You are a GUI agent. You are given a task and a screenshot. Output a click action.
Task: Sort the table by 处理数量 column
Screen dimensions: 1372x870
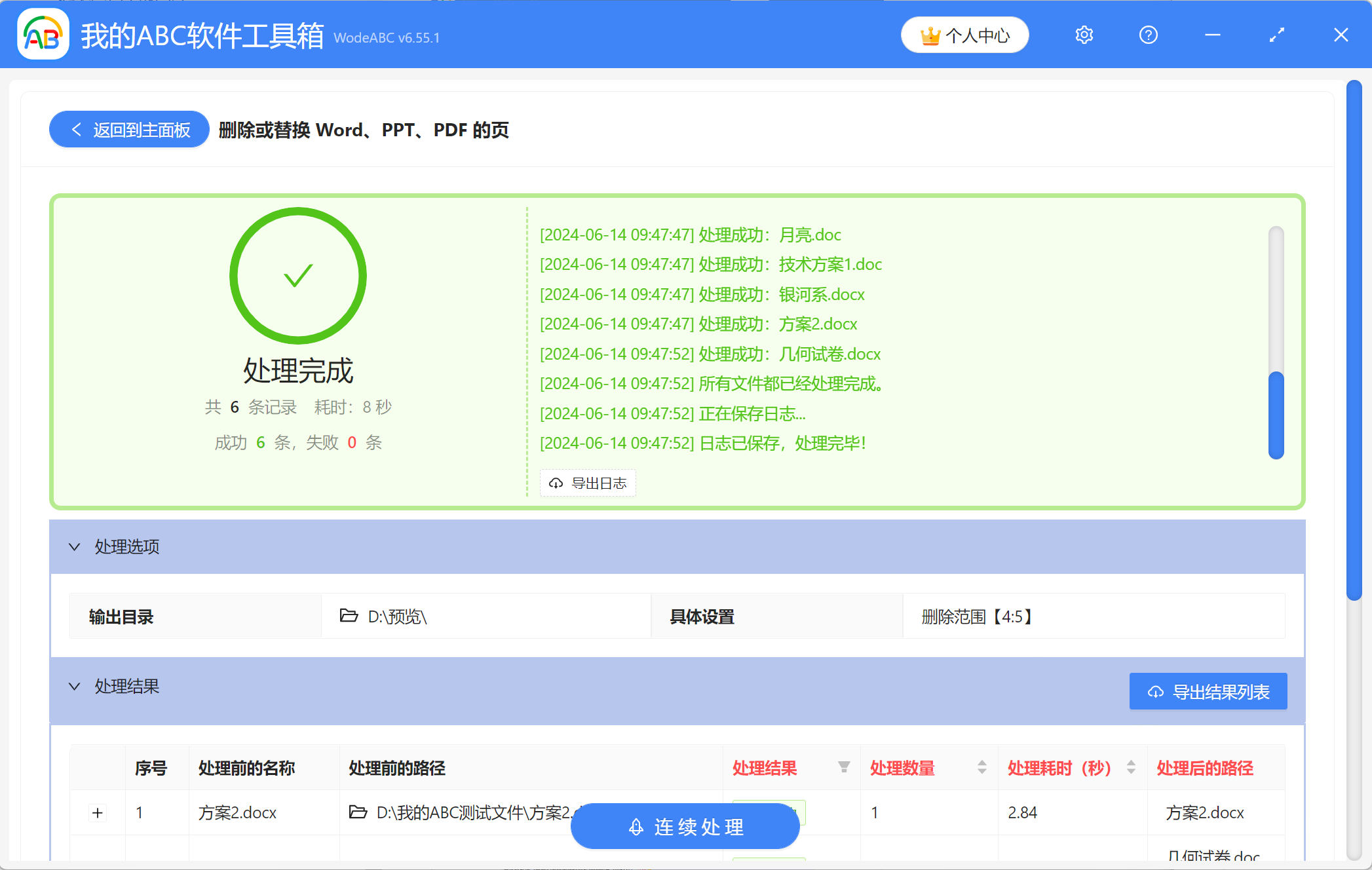981,767
